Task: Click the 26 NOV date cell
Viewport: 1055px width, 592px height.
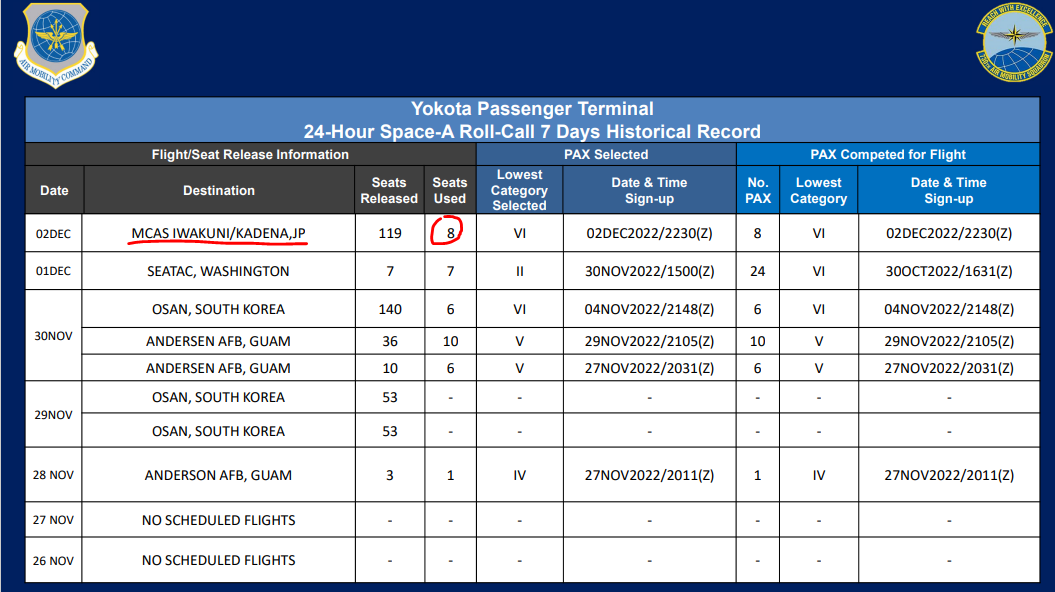Action: click(54, 560)
